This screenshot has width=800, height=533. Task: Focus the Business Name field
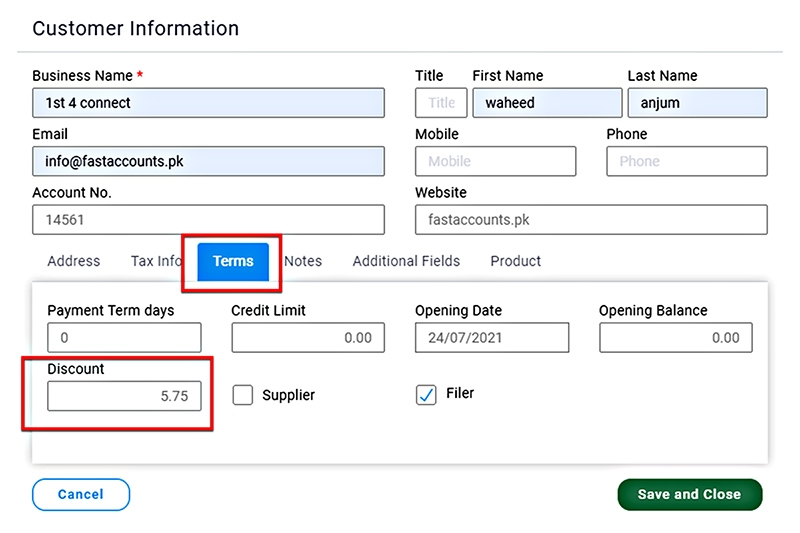(x=208, y=103)
